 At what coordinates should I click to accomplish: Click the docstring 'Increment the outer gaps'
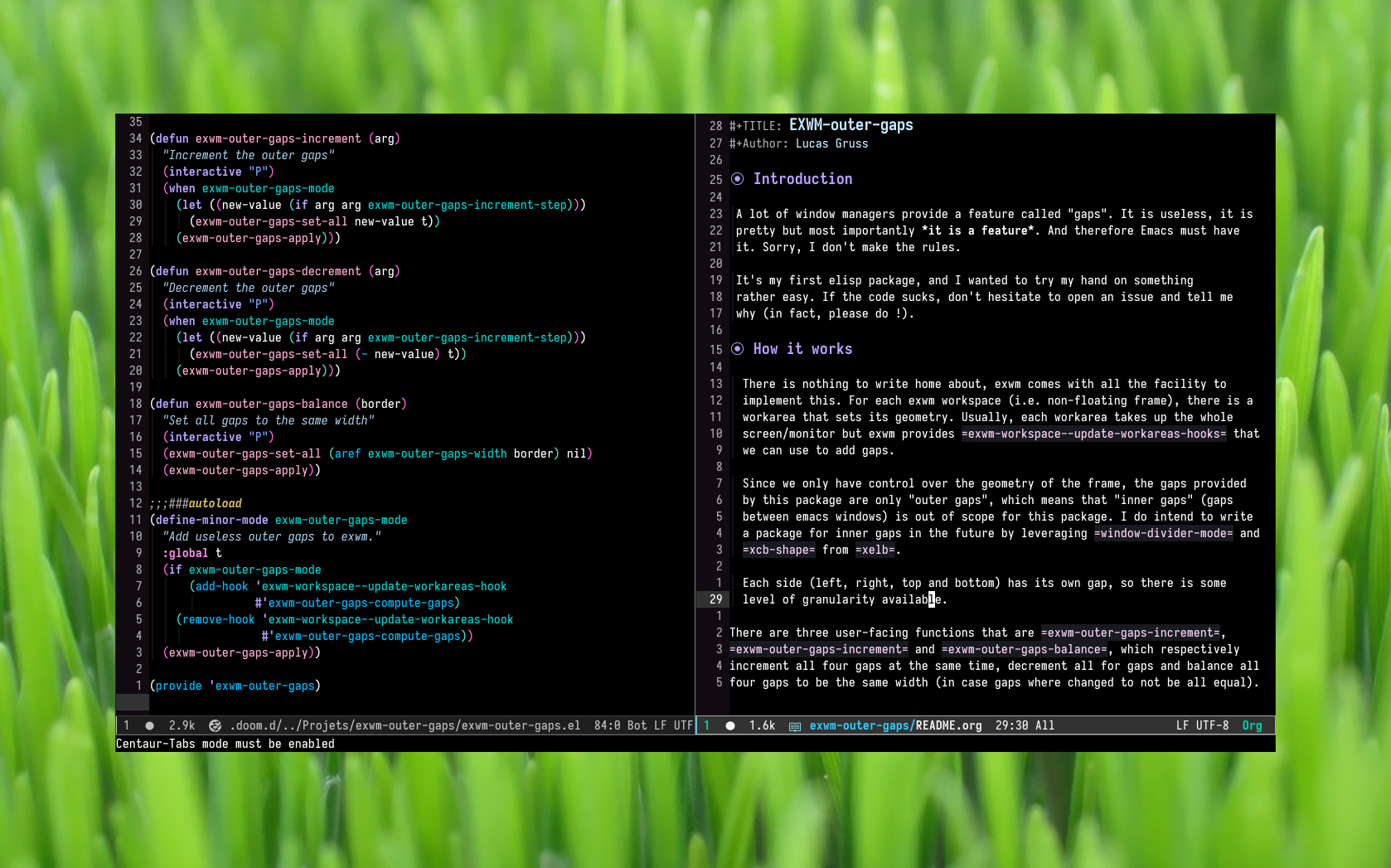click(x=249, y=155)
